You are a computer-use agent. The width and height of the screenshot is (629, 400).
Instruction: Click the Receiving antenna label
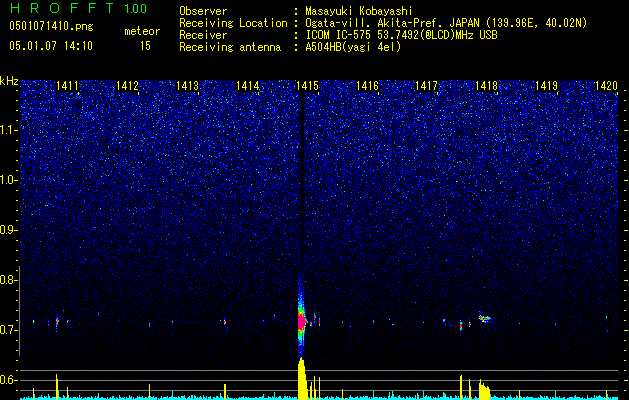pos(230,47)
